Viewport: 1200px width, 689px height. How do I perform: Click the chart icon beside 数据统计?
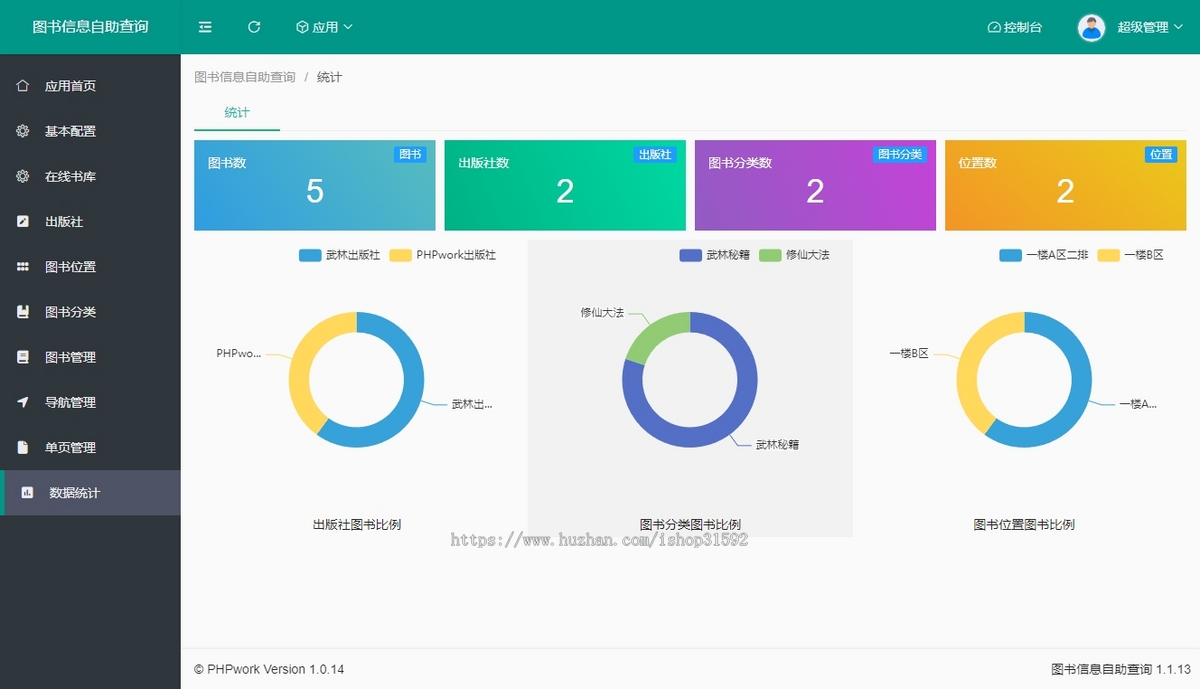pos(28,493)
